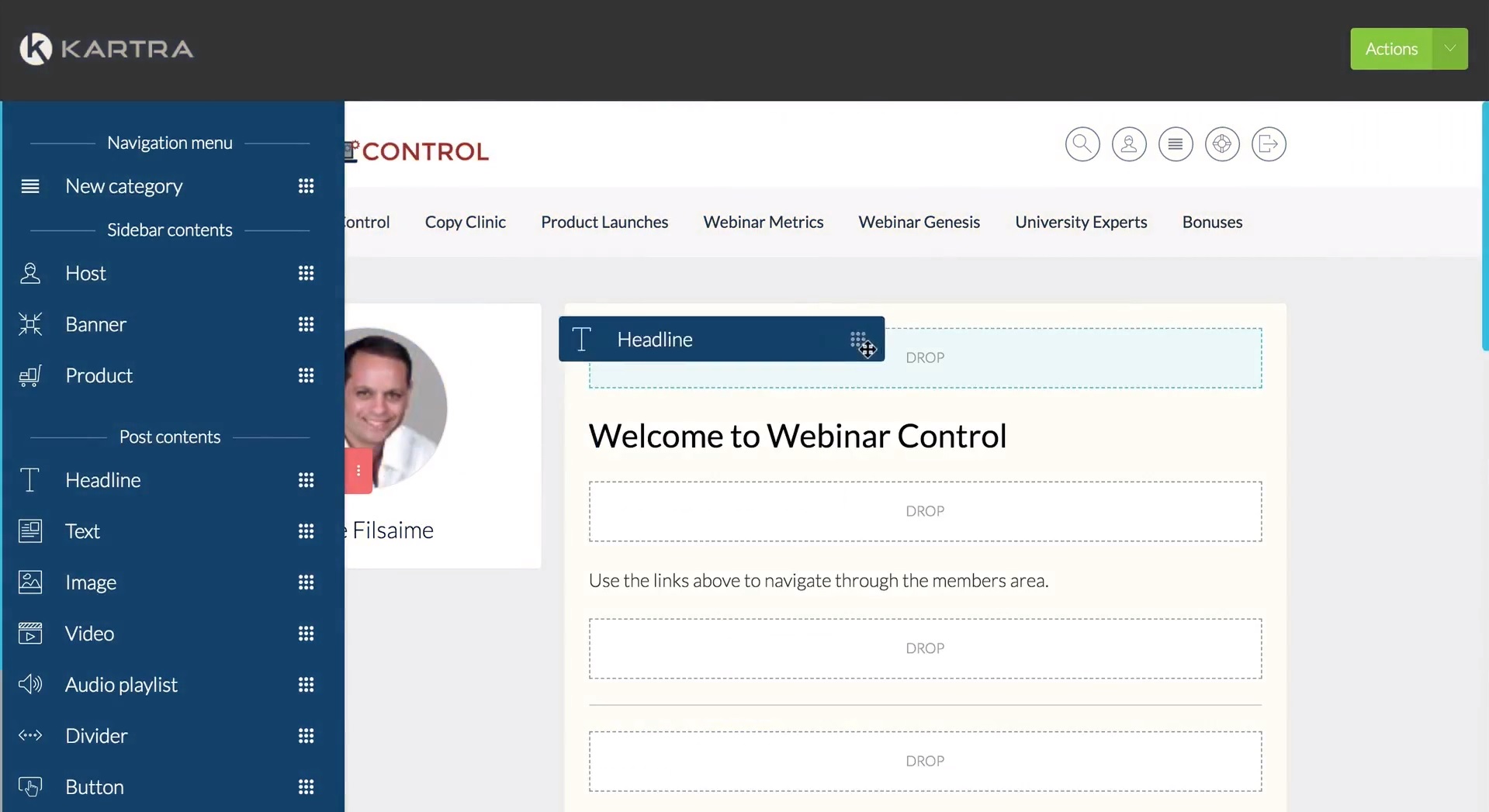Screen dimensions: 1489x812
Task: Click the drag grid handle for New category
Action: 306,186
